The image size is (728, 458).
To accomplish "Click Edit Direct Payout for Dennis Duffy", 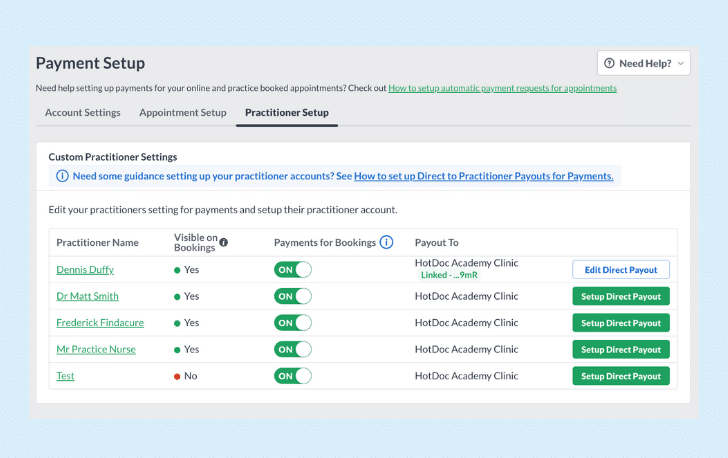I will coord(621,270).
